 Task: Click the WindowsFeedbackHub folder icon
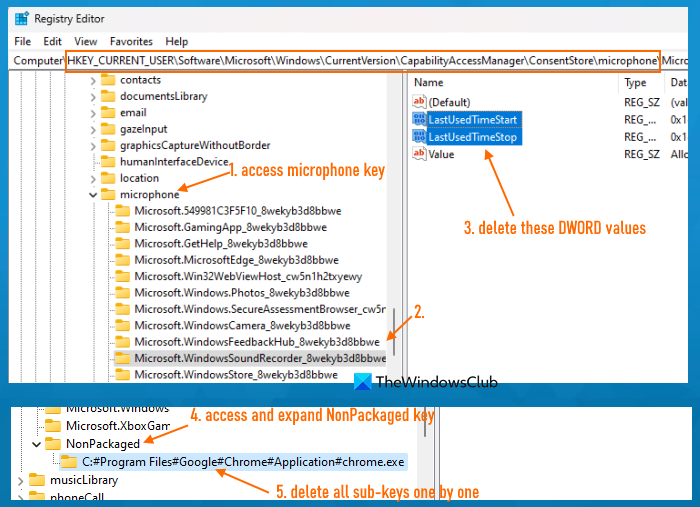point(123,341)
